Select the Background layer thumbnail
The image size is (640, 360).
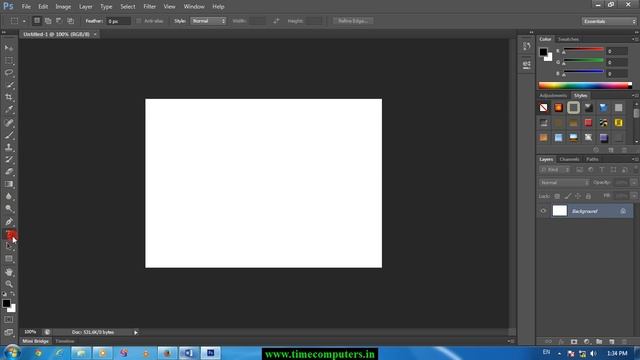pos(560,211)
